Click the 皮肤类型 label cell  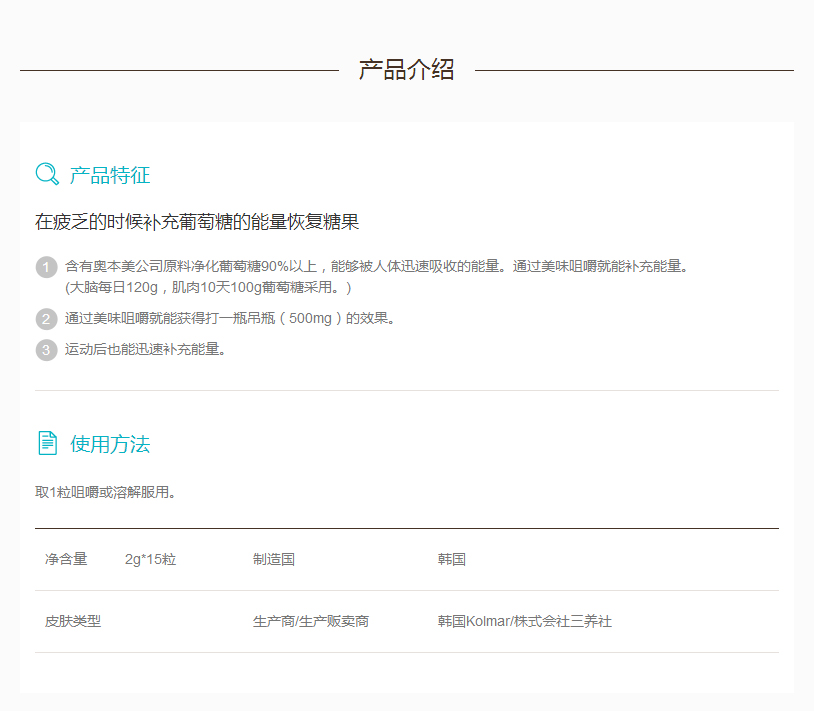click(73, 621)
